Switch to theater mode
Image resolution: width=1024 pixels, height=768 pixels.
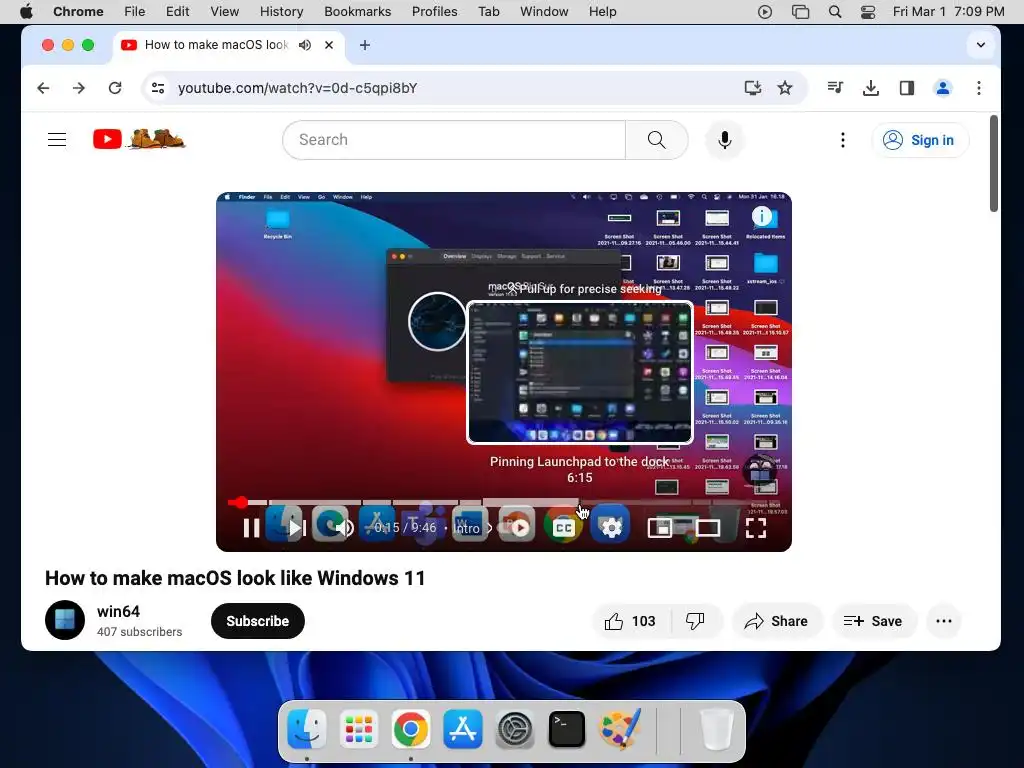pyautogui.click(x=708, y=528)
